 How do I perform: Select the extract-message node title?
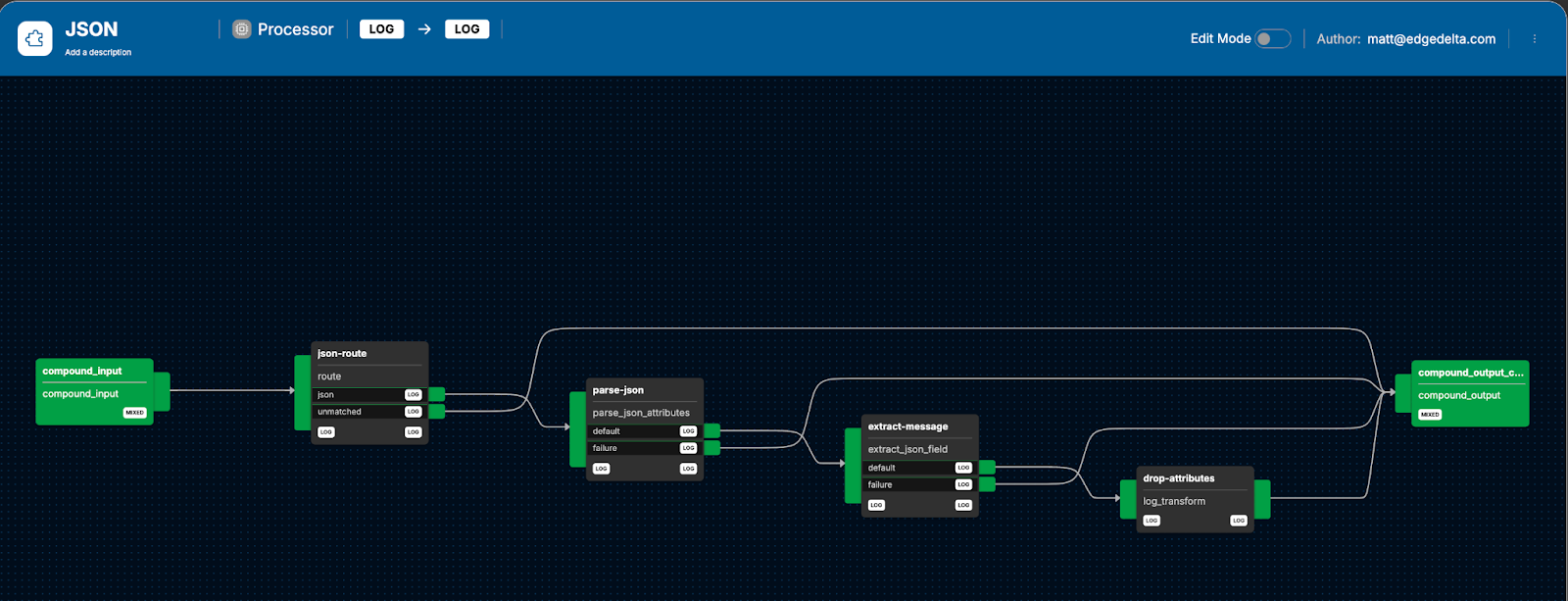coord(907,426)
